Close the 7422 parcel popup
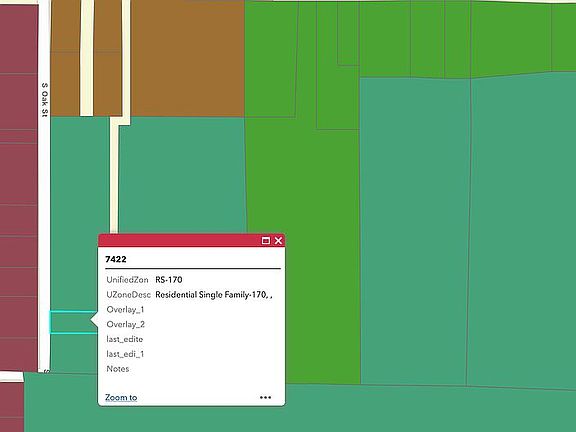This screenshot has width=576, height=432. [278, 241]
